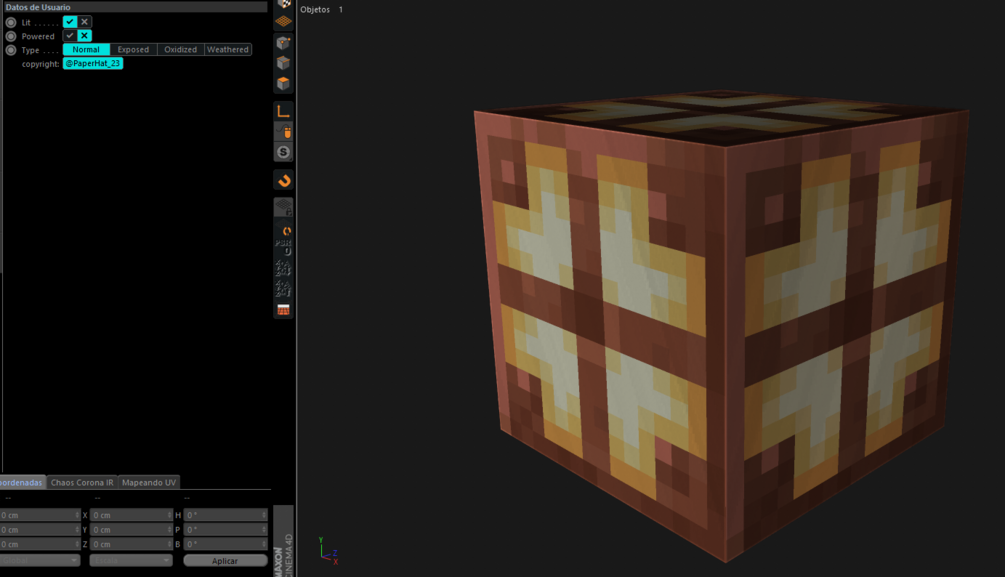
Task: Set Type to Normal
Action: pyautogui.click(x=86, y=49)
